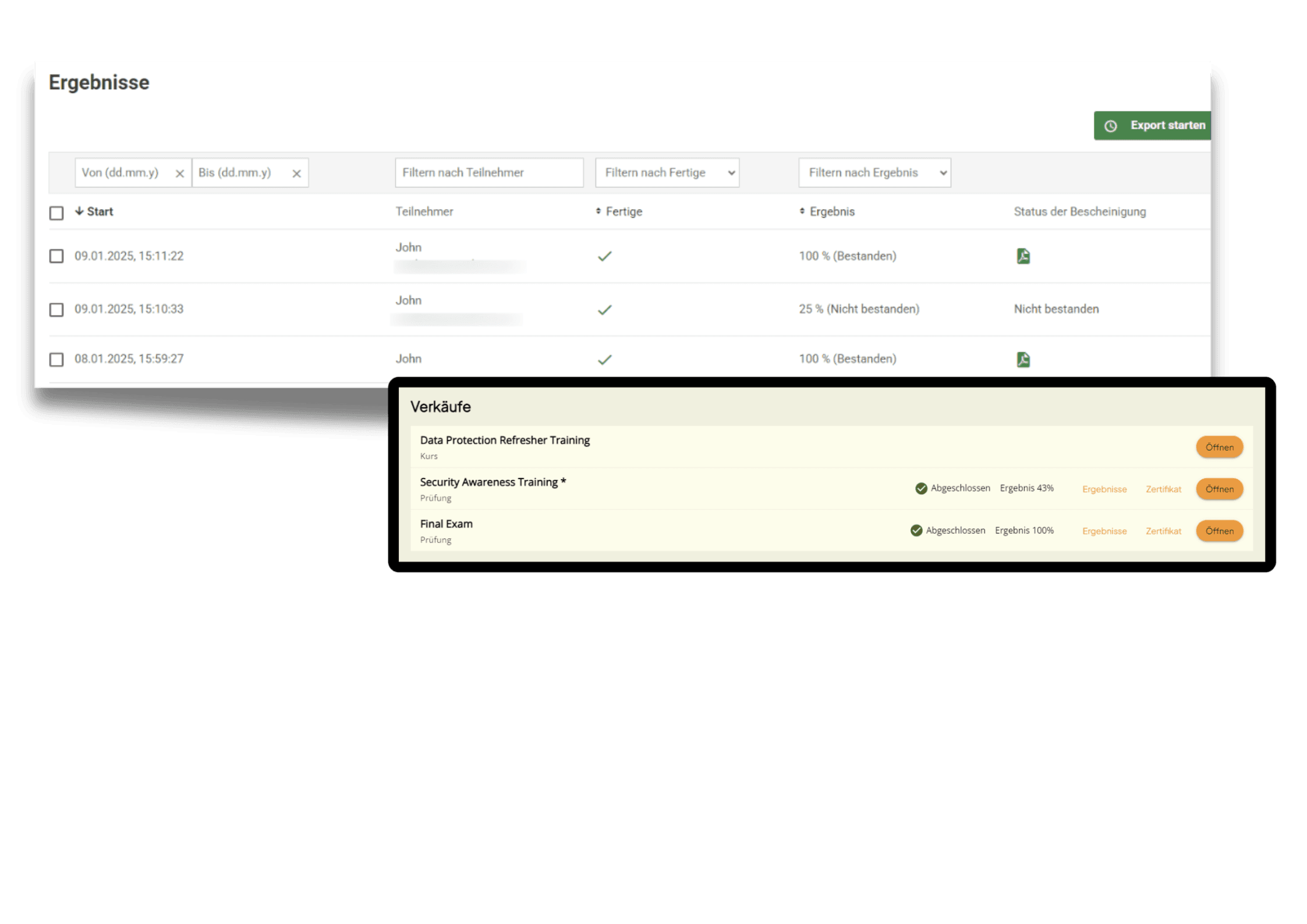
Task: Toggle the select-all checkbox in header
Action: (x=56, y=213)
